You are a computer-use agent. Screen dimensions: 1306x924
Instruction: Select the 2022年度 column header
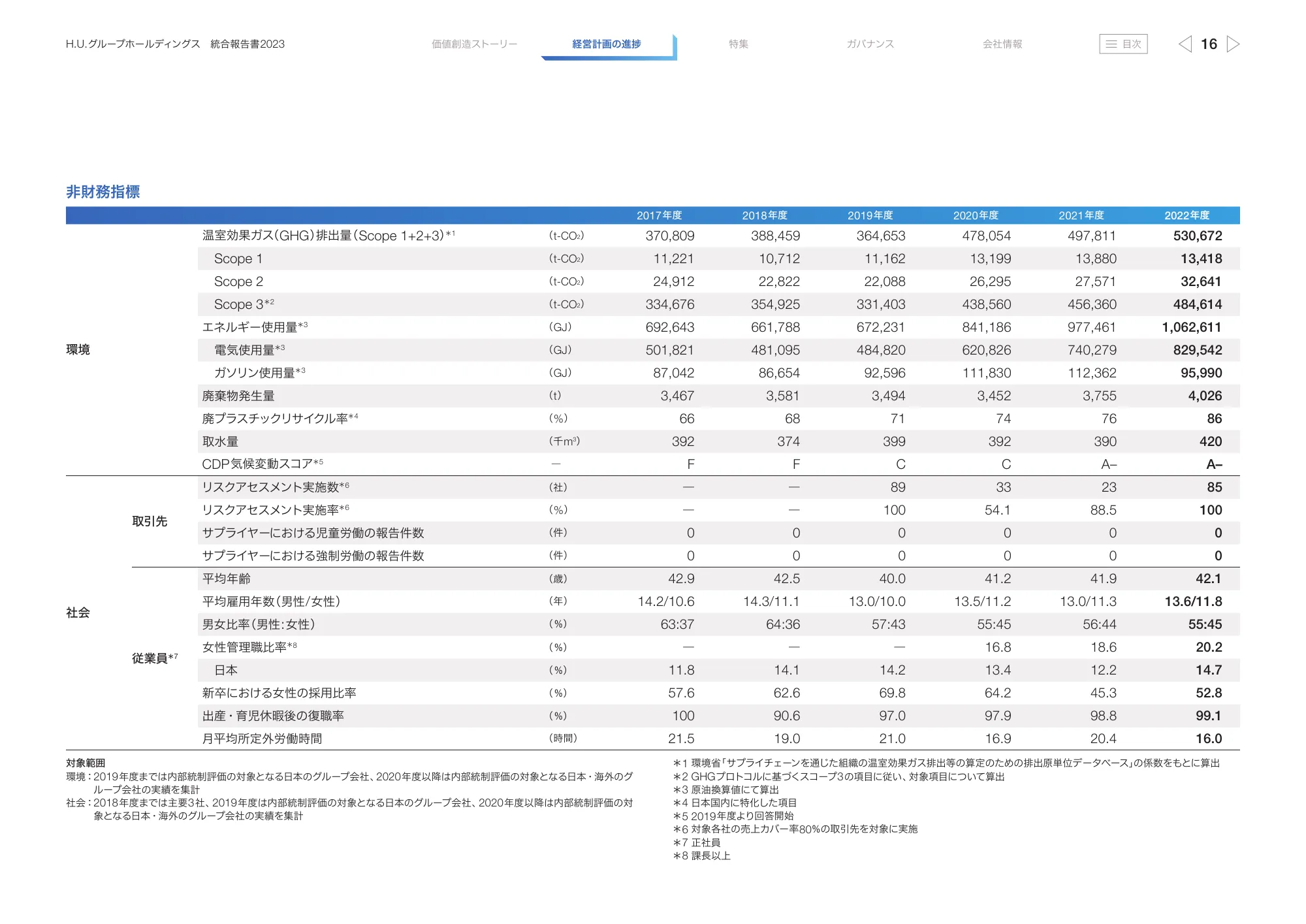tap(1187, 215)
